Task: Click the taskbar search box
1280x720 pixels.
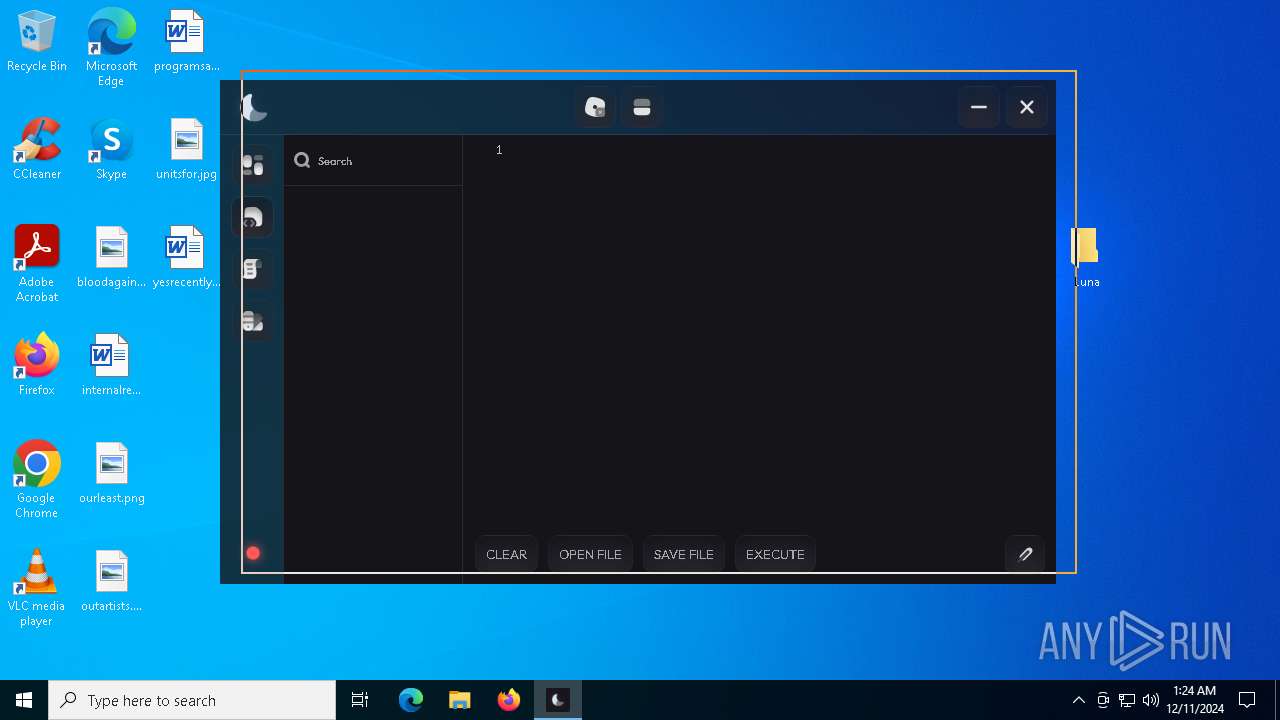Action: point(192,700)
